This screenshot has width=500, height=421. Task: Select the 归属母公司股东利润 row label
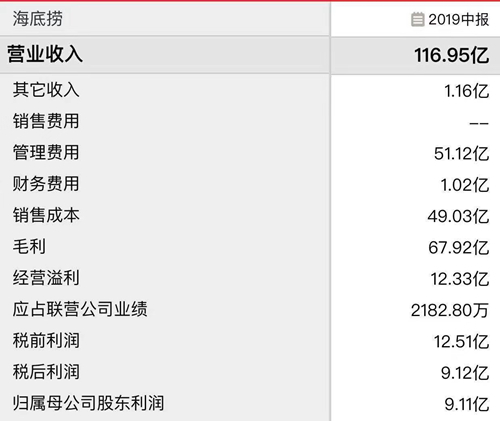(89, 403)
